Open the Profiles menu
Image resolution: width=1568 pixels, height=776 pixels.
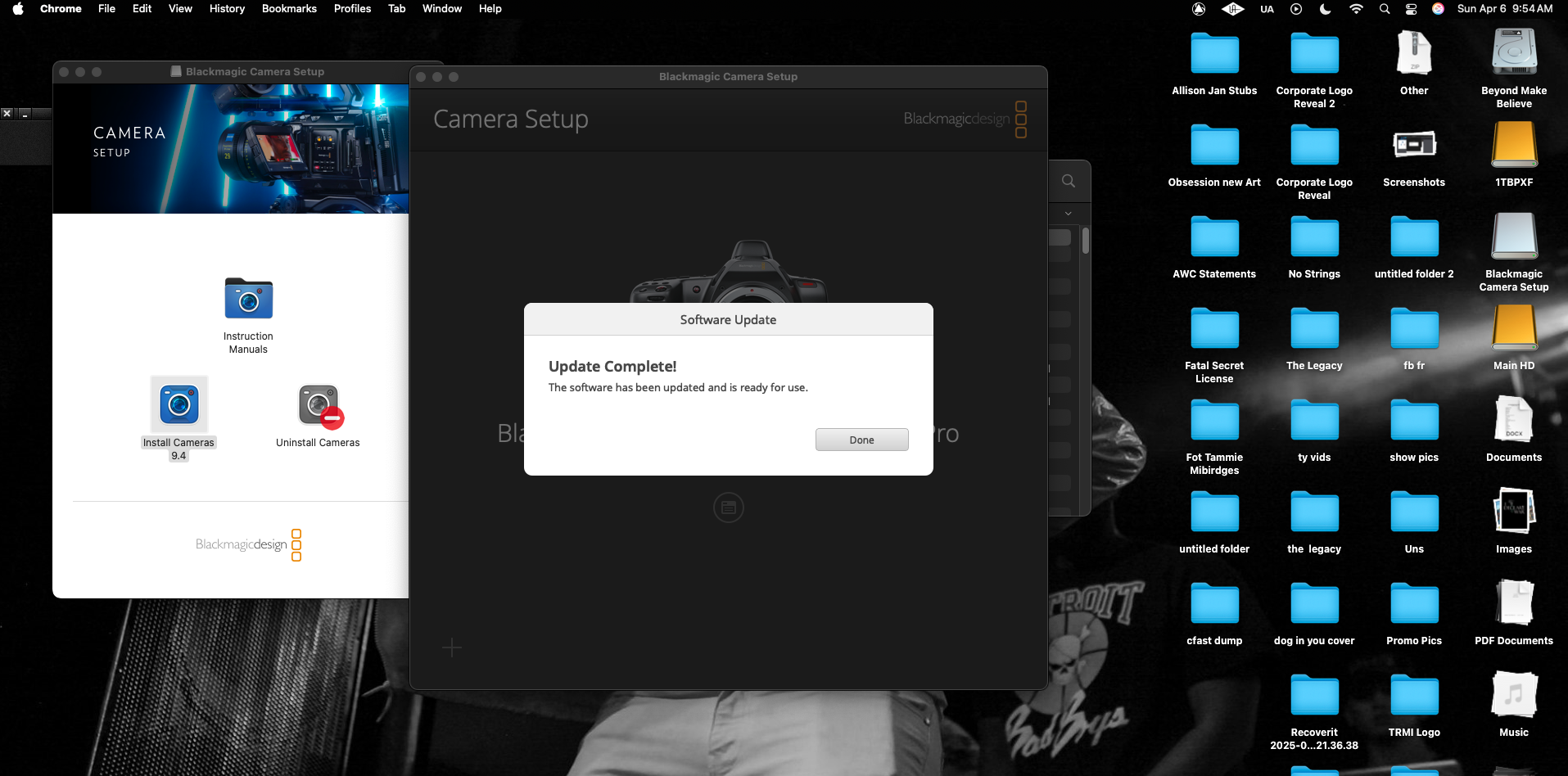(x=352, y=8)
